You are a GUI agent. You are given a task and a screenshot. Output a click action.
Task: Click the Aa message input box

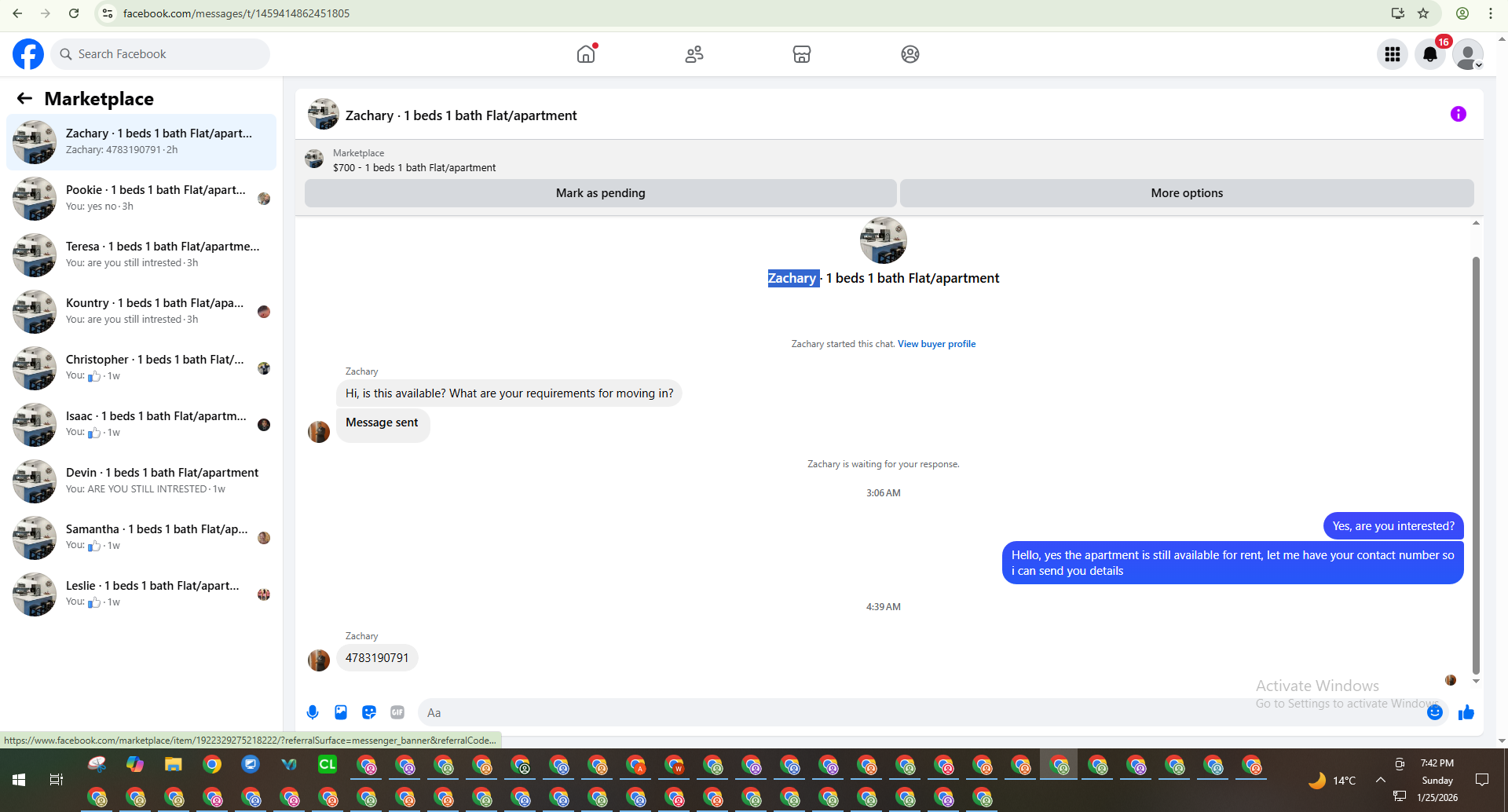[924, 712]
